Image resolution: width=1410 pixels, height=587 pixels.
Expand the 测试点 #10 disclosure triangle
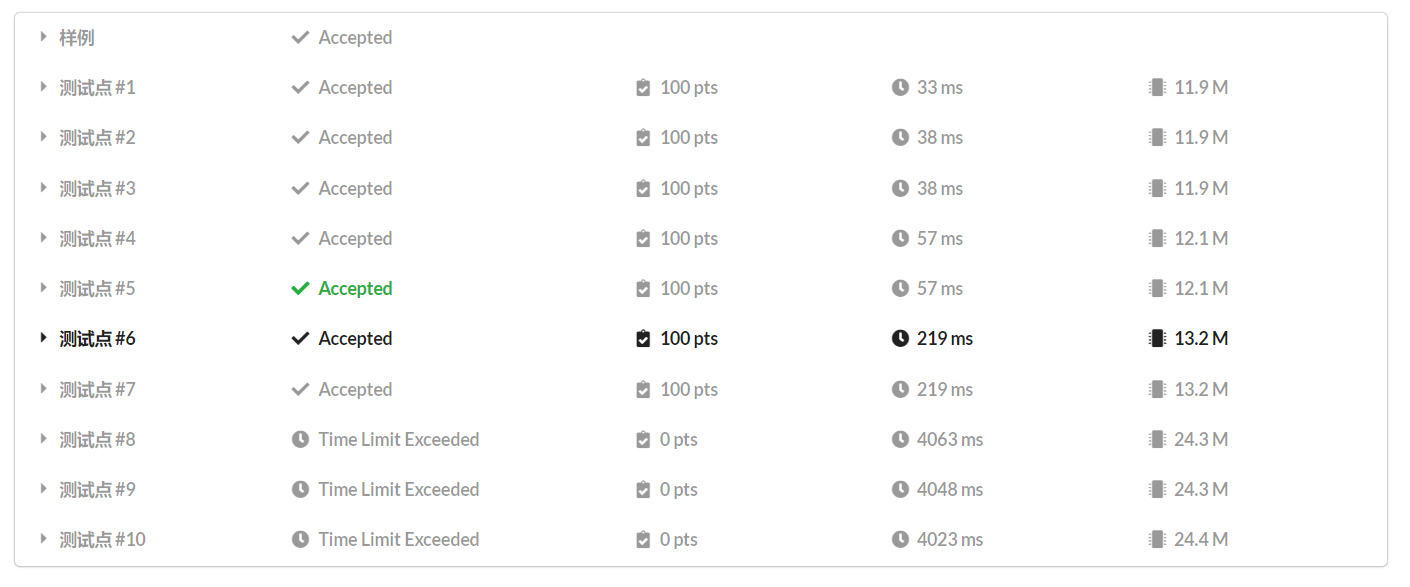(43, 539)
